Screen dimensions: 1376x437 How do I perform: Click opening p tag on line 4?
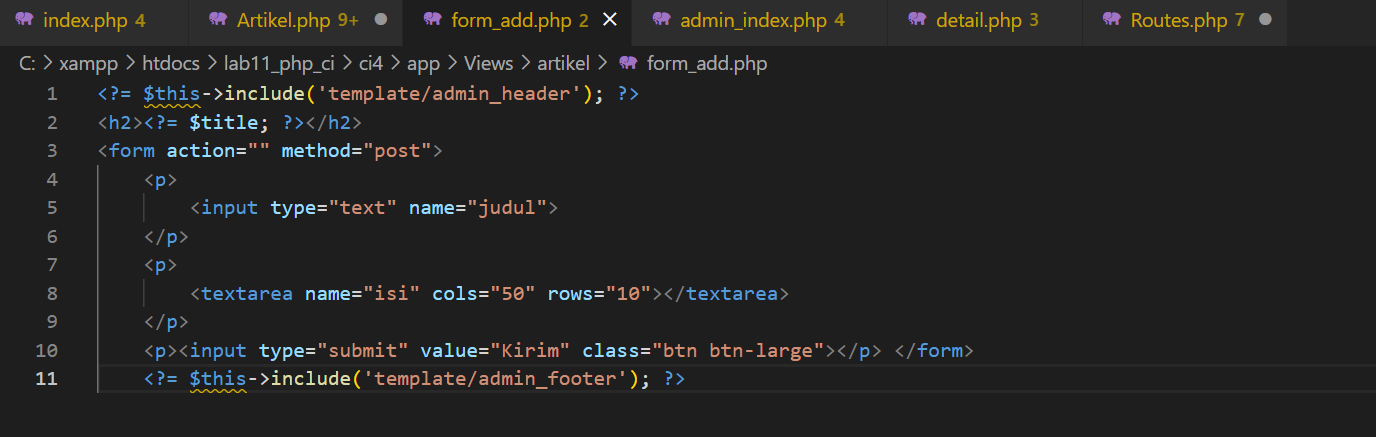point(161,180)
